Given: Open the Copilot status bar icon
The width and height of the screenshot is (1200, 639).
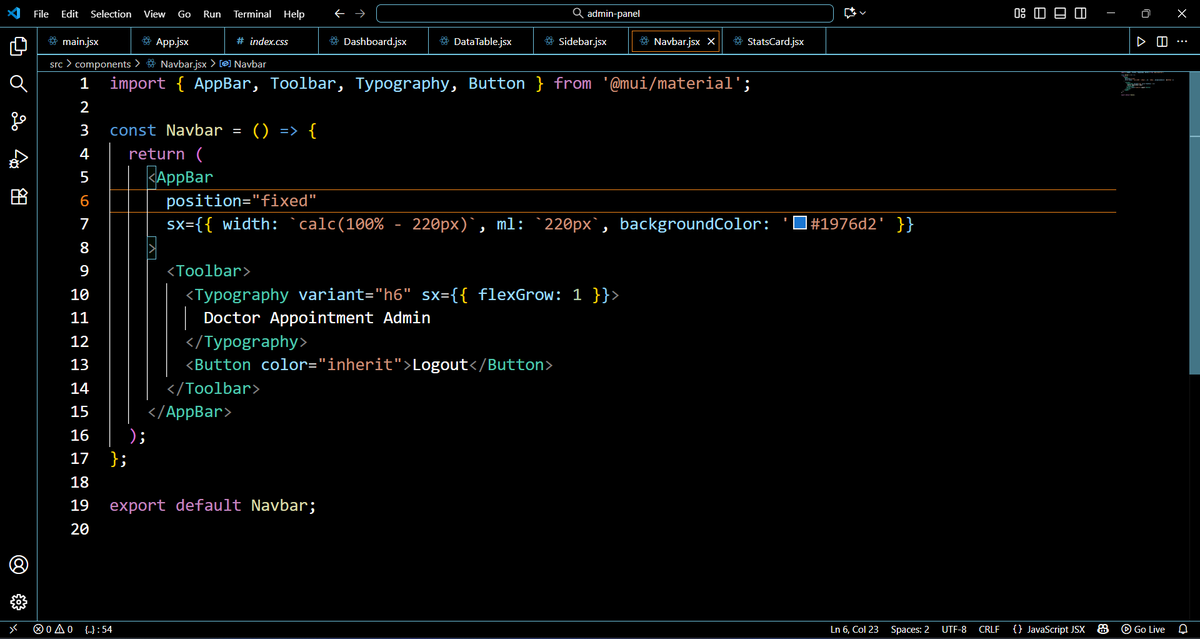Looking at the screenshot, I should click(x=1104, y=629).
